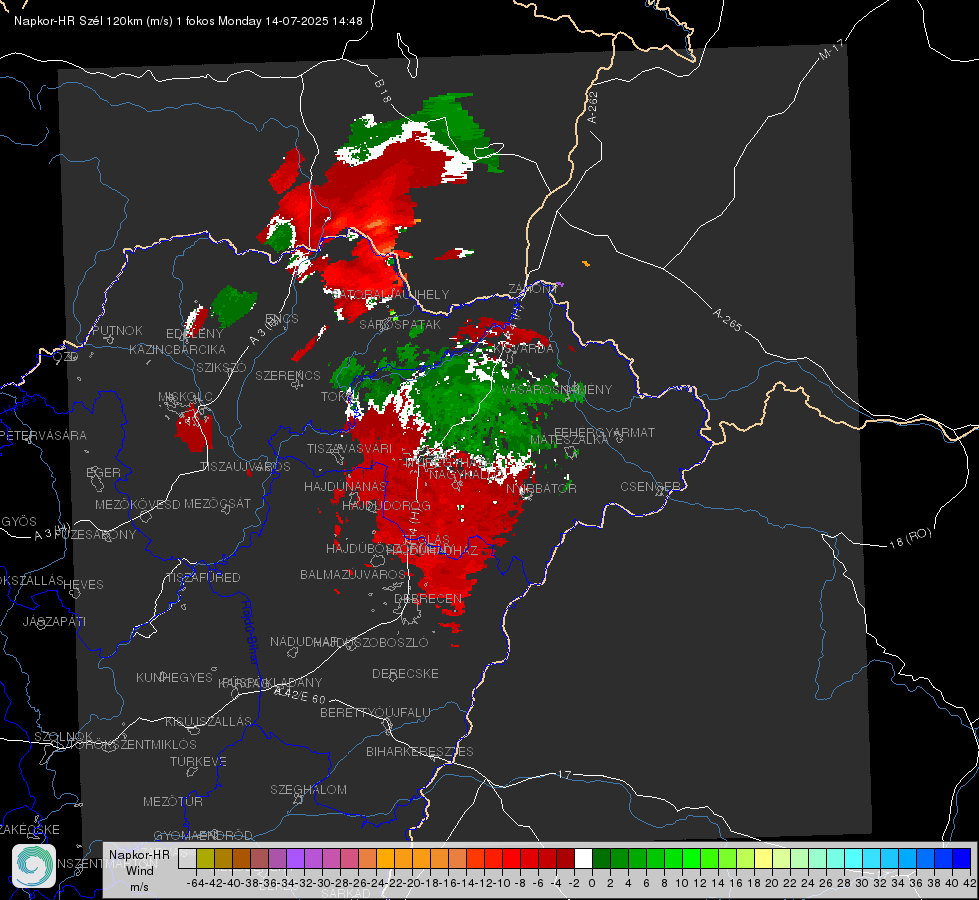Click the DEBRECEN city label

pyautogui.click(x=428, y=598)
